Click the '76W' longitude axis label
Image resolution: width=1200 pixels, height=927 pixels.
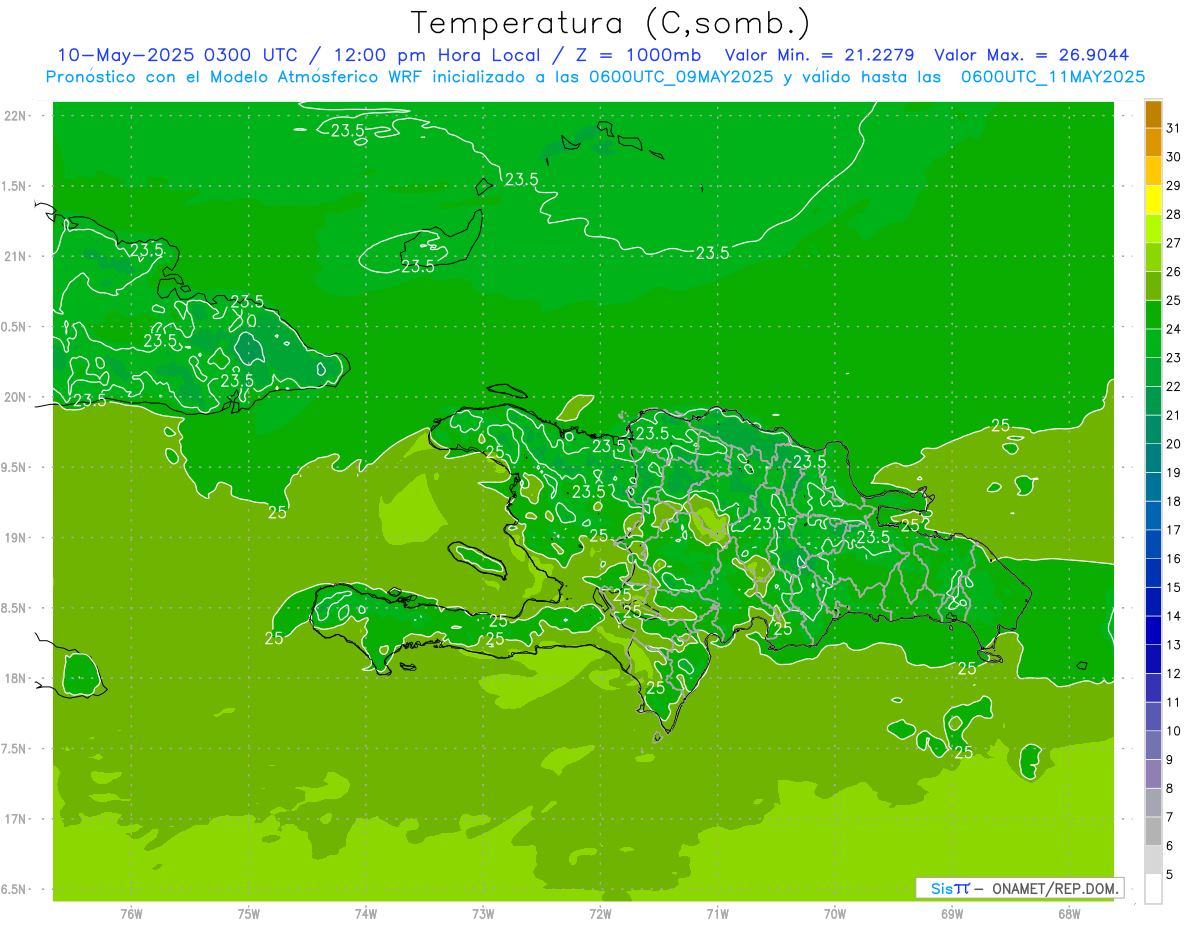131,914
